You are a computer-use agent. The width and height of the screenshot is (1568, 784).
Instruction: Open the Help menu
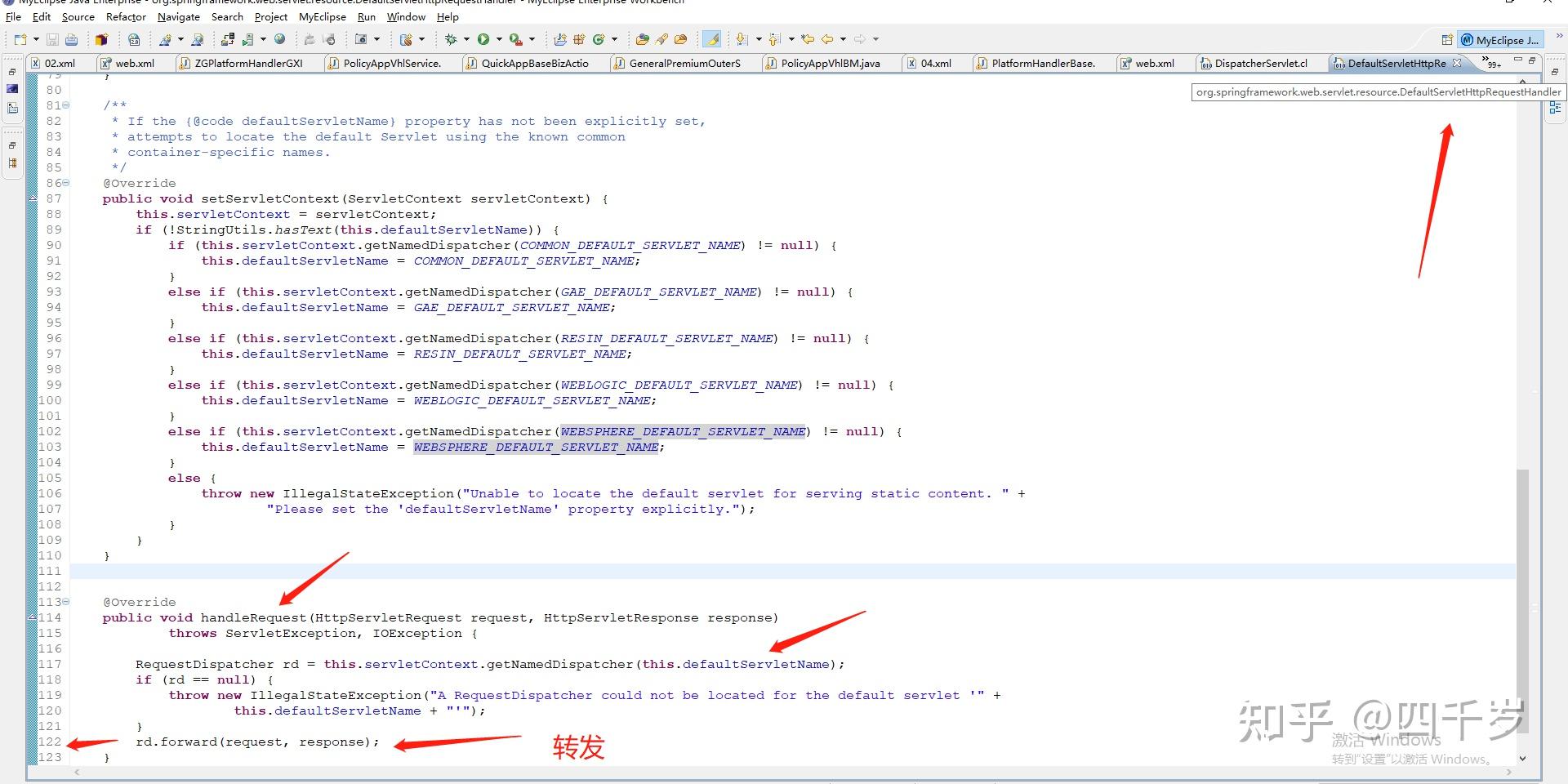tap(448, 16)
